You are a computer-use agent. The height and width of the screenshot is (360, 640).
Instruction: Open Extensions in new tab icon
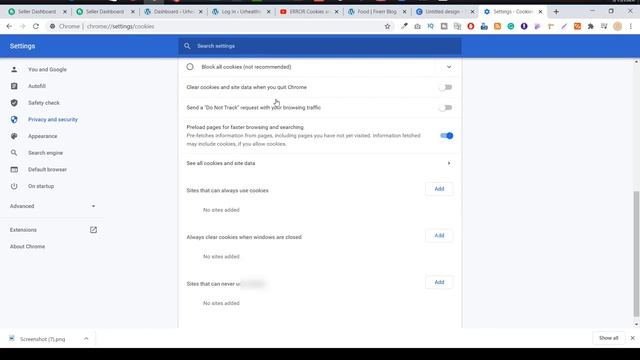[x=93, y=230]
